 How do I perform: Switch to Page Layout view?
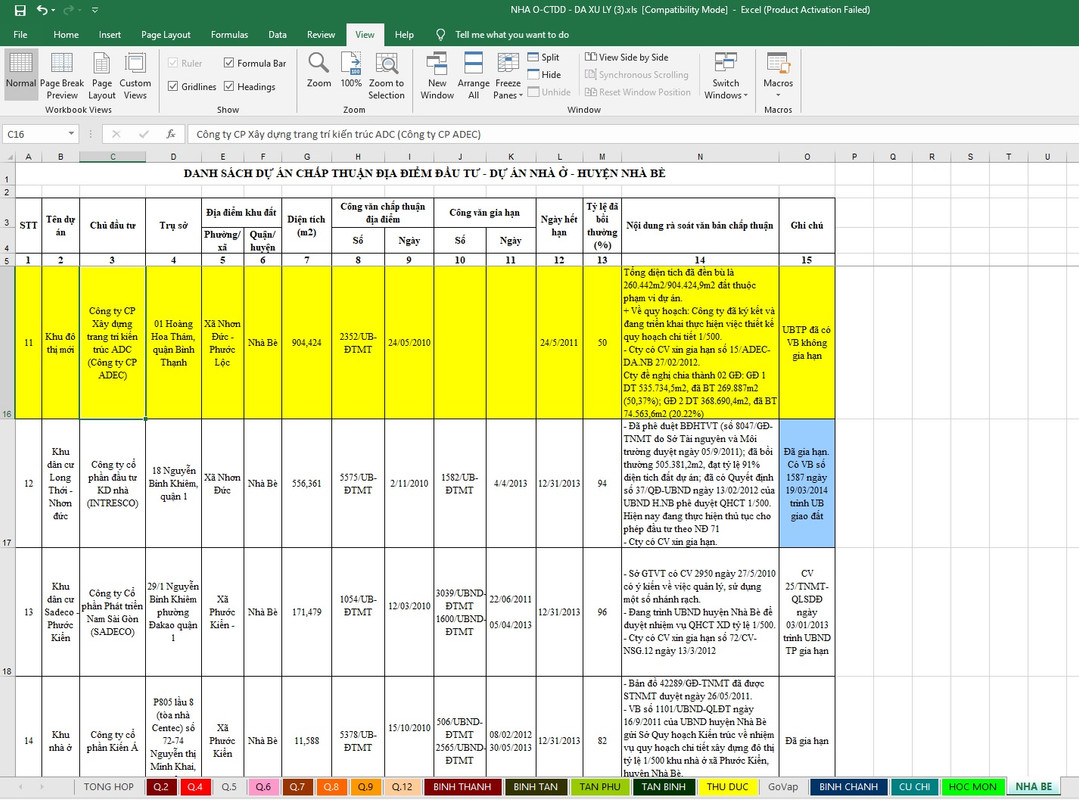(x=102, y=74)
